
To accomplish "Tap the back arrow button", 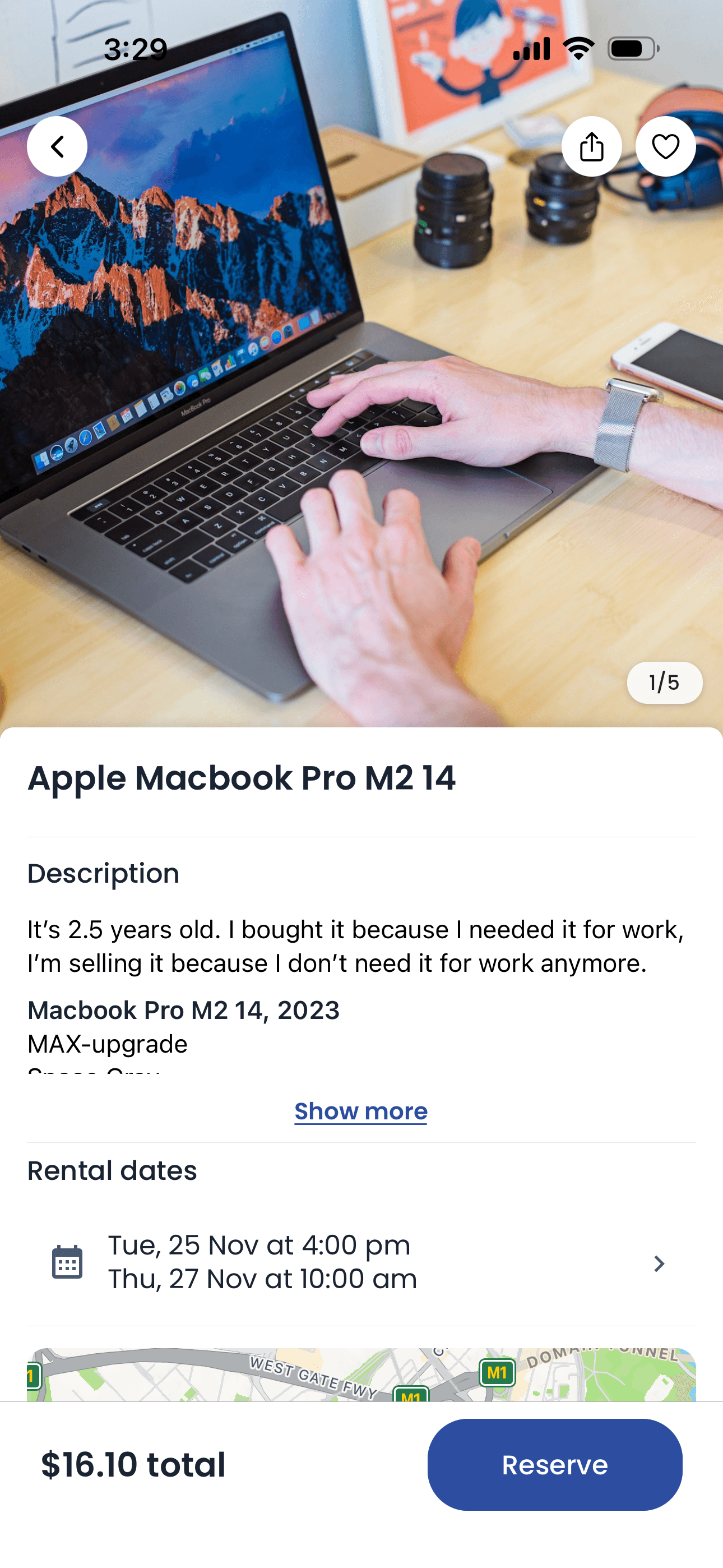I will point(57,146).
